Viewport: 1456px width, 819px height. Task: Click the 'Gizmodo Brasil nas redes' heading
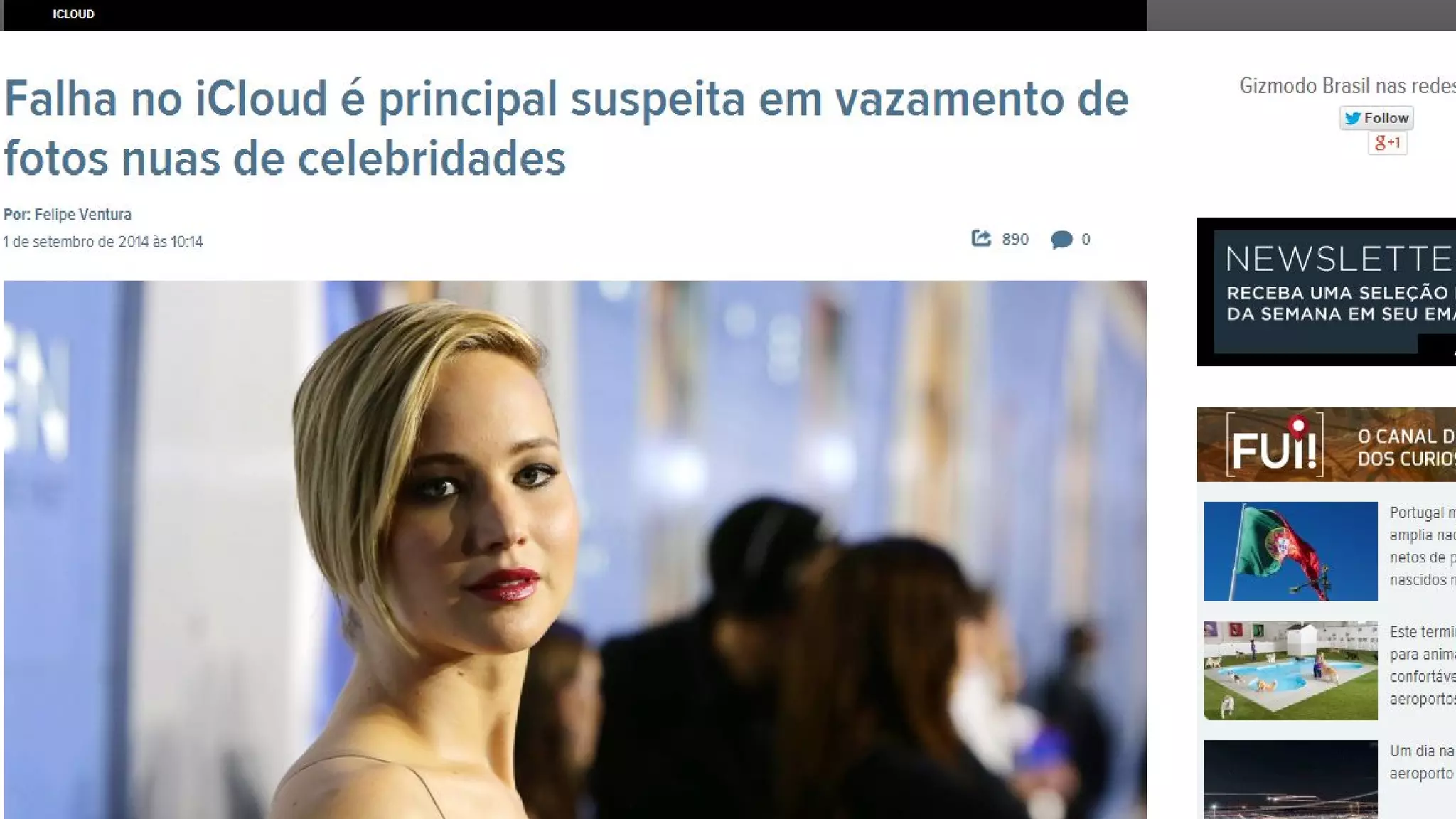[1347, 86]
